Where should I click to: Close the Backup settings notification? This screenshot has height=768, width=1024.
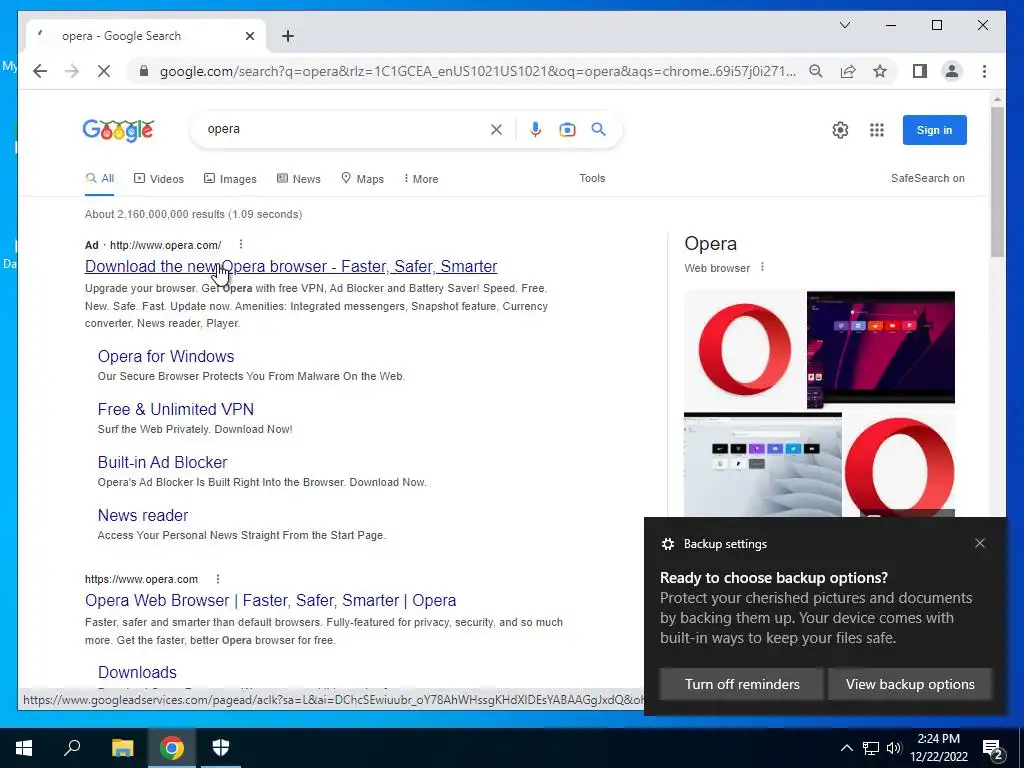pos(980,543)
